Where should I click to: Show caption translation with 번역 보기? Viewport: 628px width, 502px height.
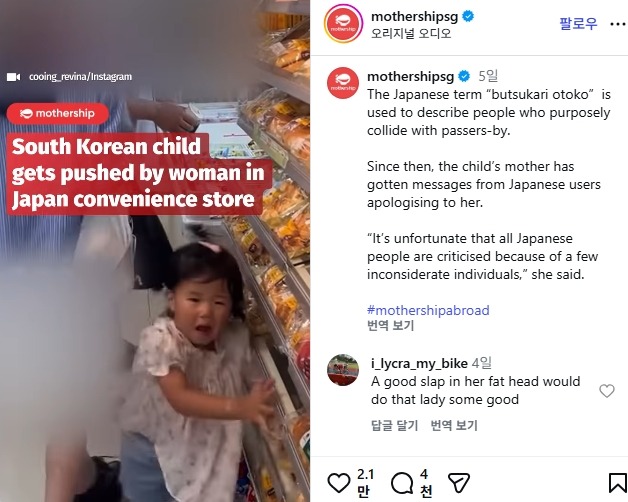pyautogui.click(x=390, y=325)
